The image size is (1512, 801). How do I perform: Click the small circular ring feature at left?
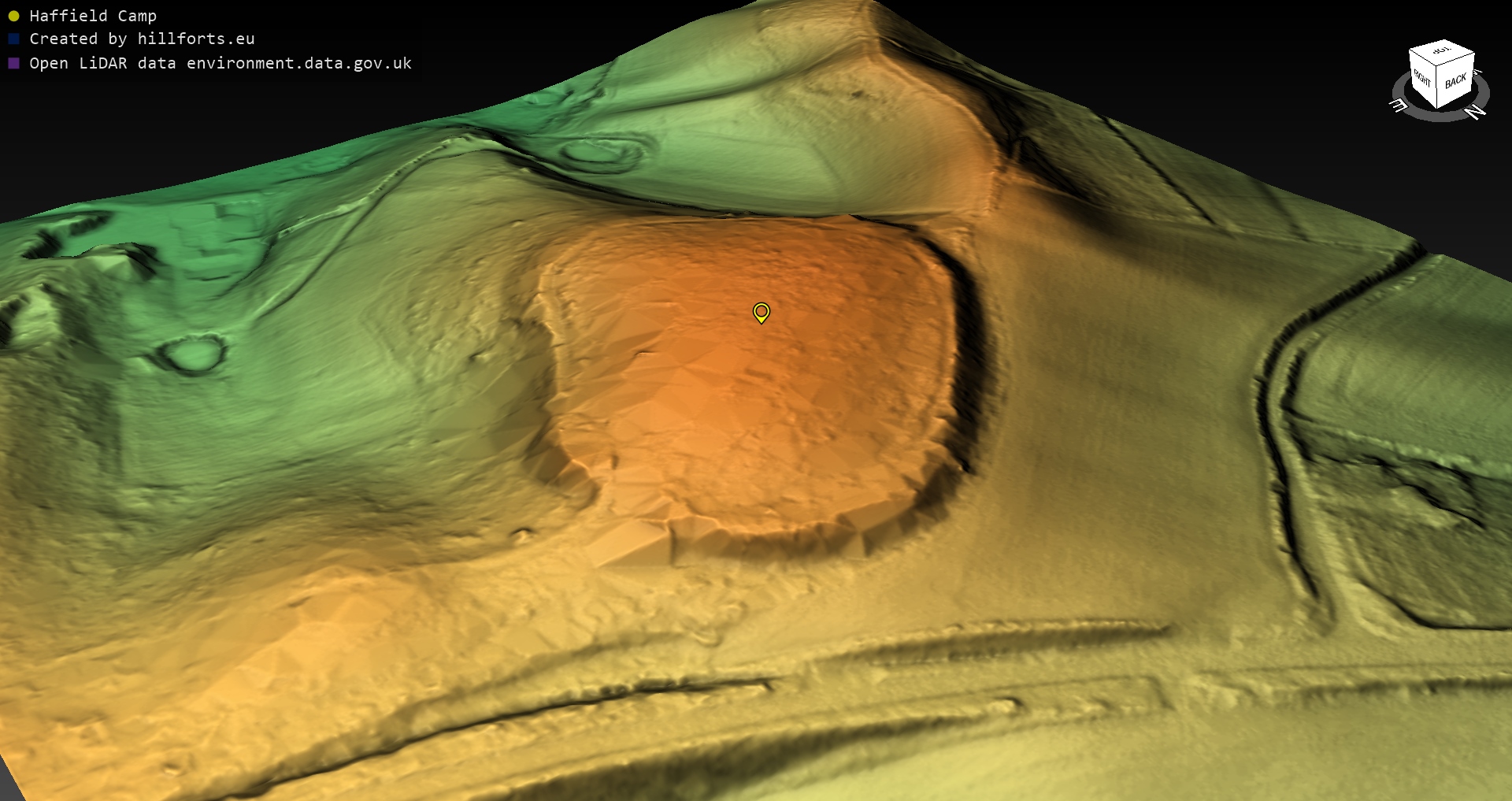tap(192, 354)
